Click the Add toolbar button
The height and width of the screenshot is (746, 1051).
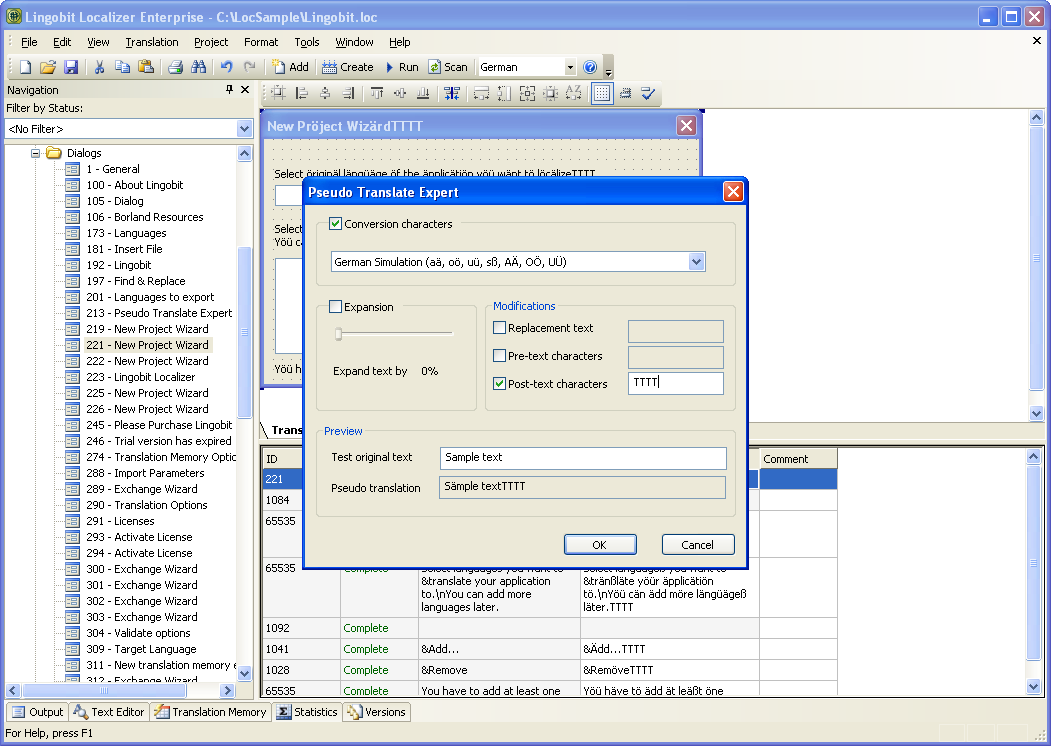pyautogui.click(x=290, y=67)
